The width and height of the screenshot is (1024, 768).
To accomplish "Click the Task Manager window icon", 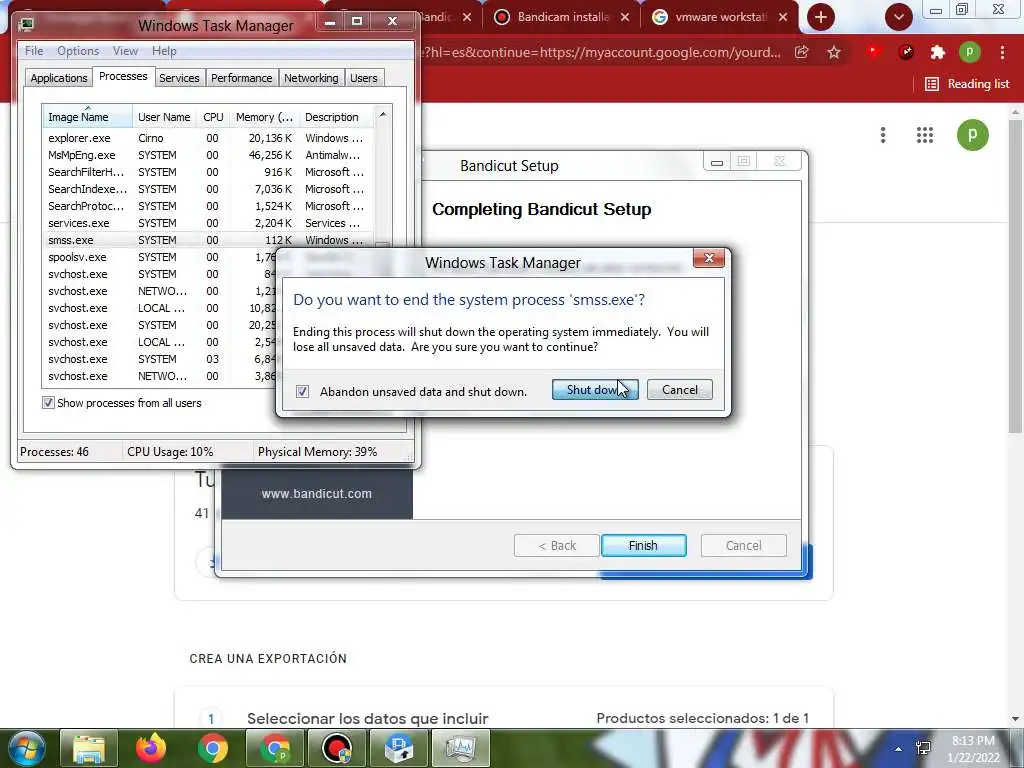I will click(26, 25).
